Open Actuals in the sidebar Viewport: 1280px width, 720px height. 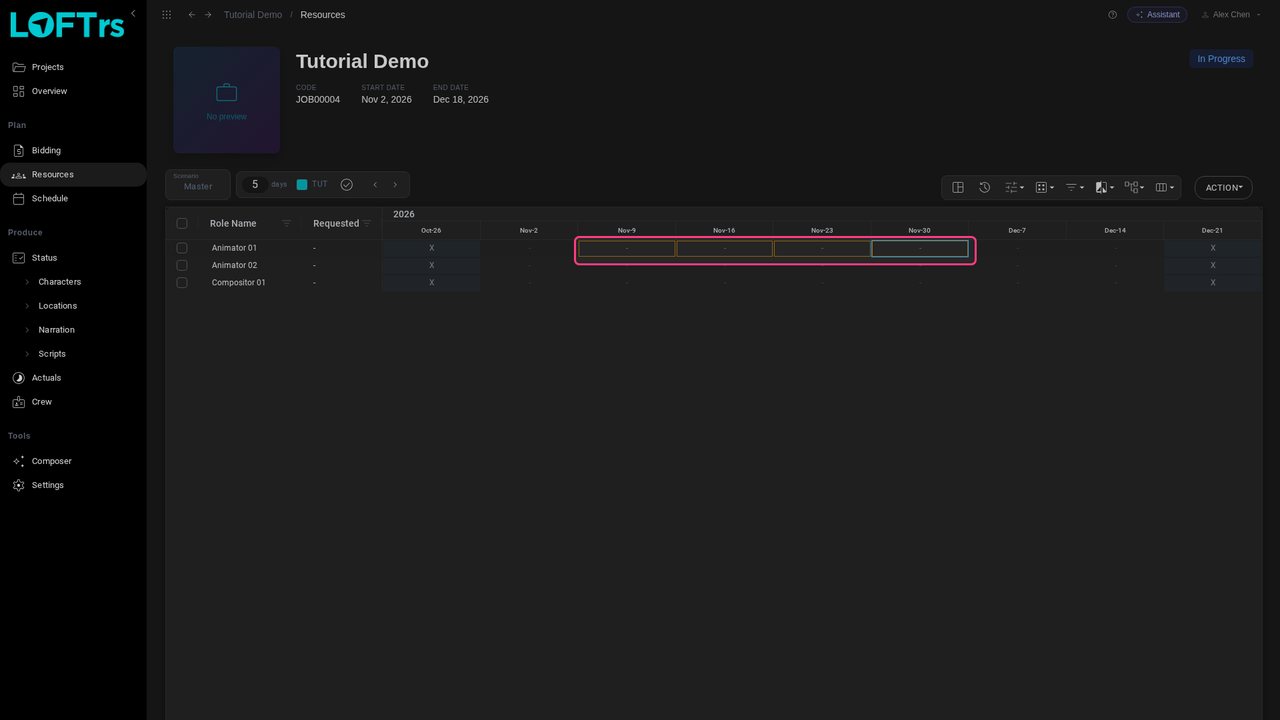[73, 378]
